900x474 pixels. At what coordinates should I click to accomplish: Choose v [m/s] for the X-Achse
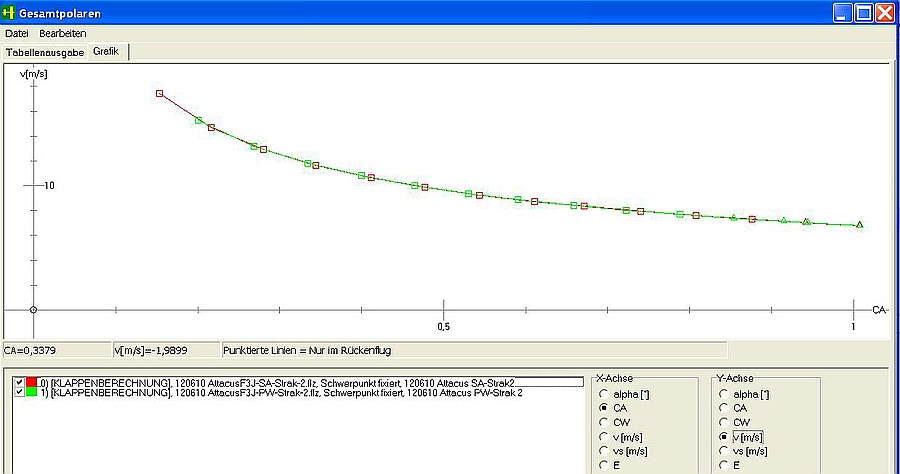tap(605, 437)
